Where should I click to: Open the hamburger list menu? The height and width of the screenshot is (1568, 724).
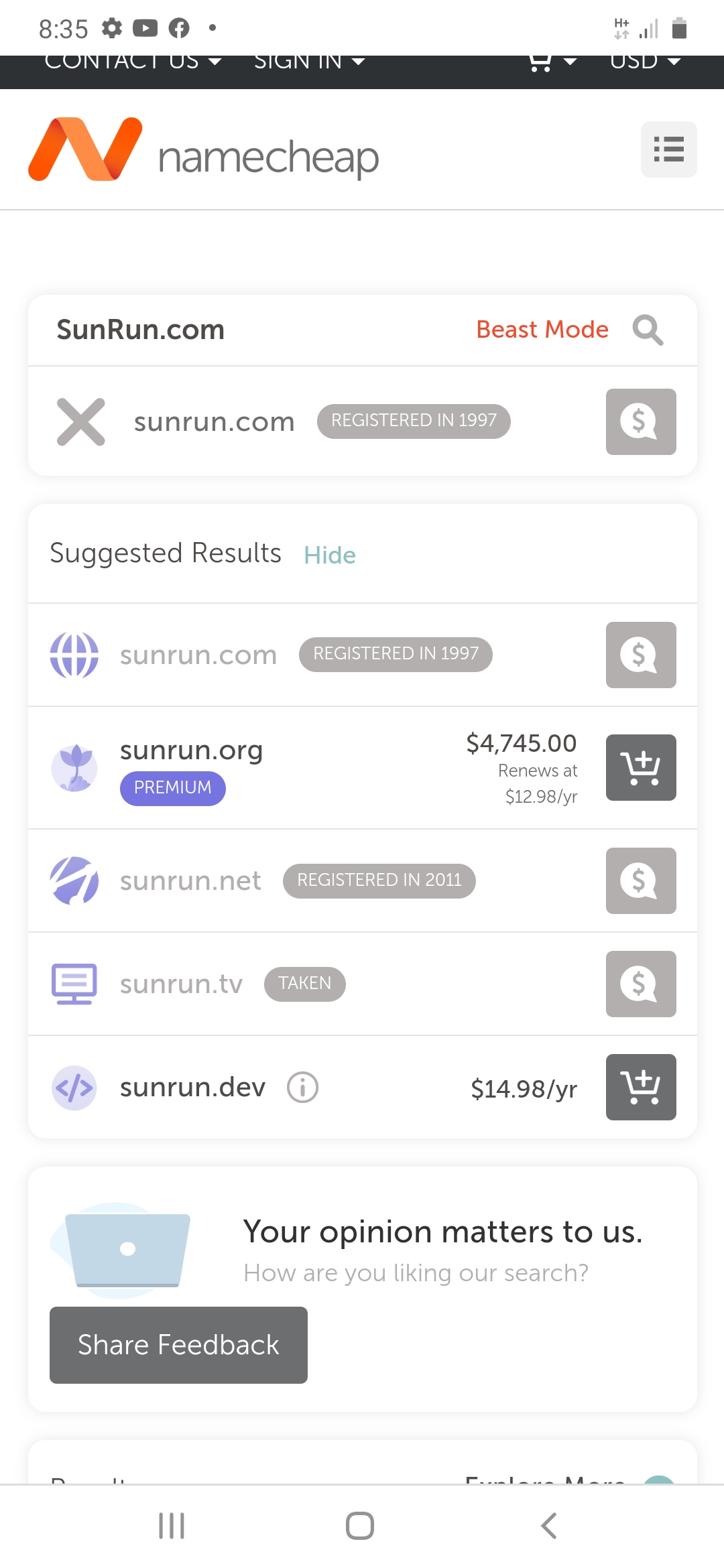click(668, 149)
